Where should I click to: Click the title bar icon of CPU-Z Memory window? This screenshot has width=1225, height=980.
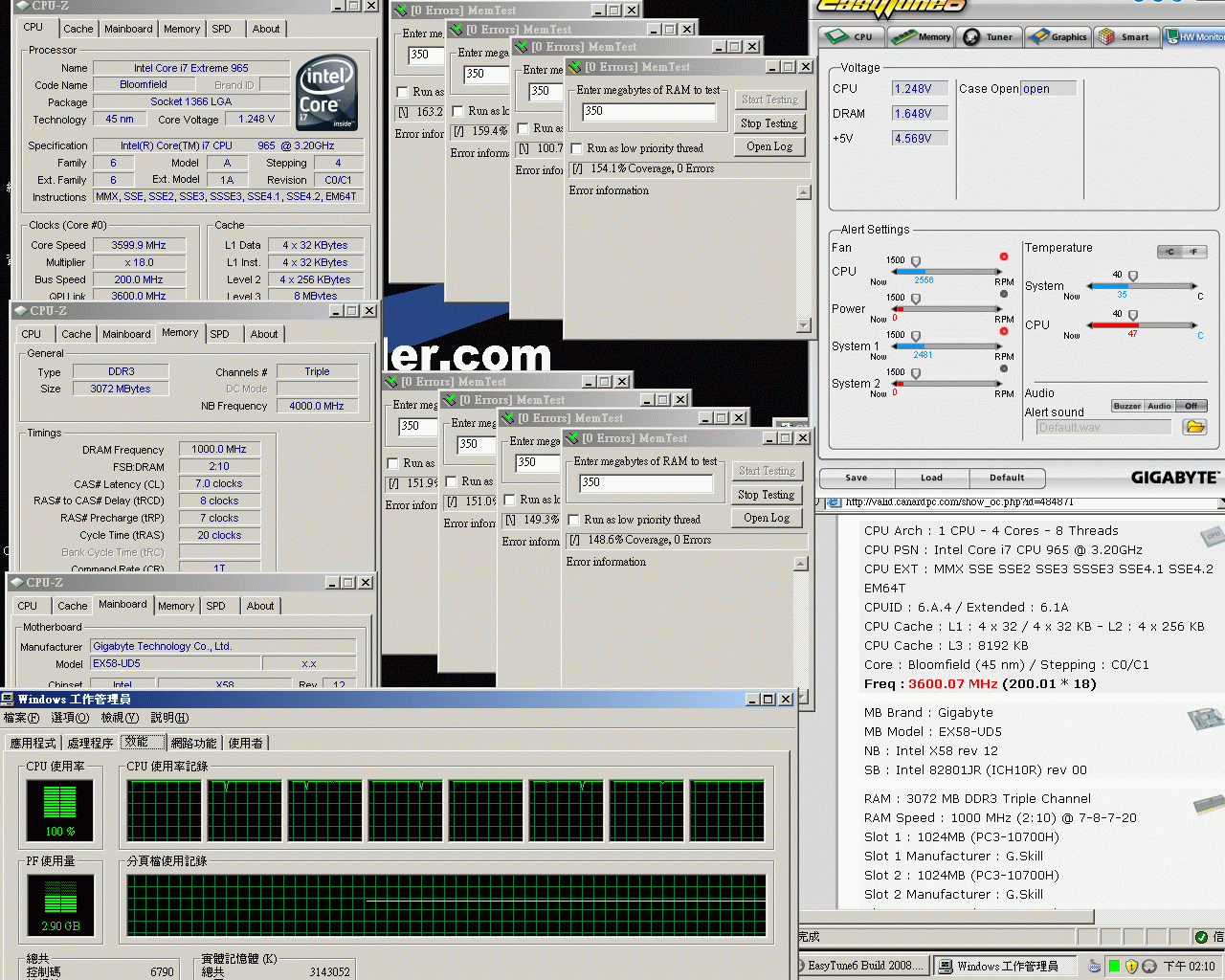[x=19, y=310]
